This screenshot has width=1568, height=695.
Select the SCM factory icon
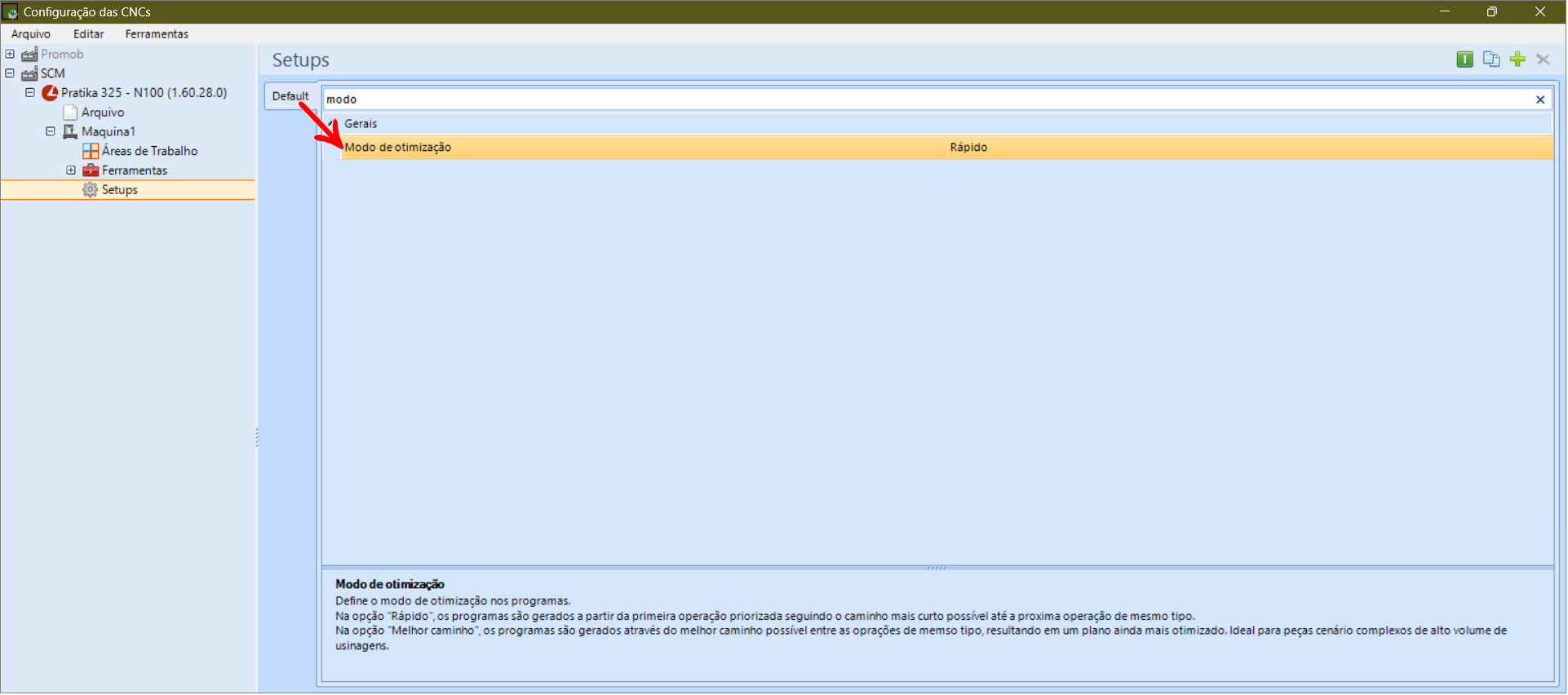[x=29, y=73]
